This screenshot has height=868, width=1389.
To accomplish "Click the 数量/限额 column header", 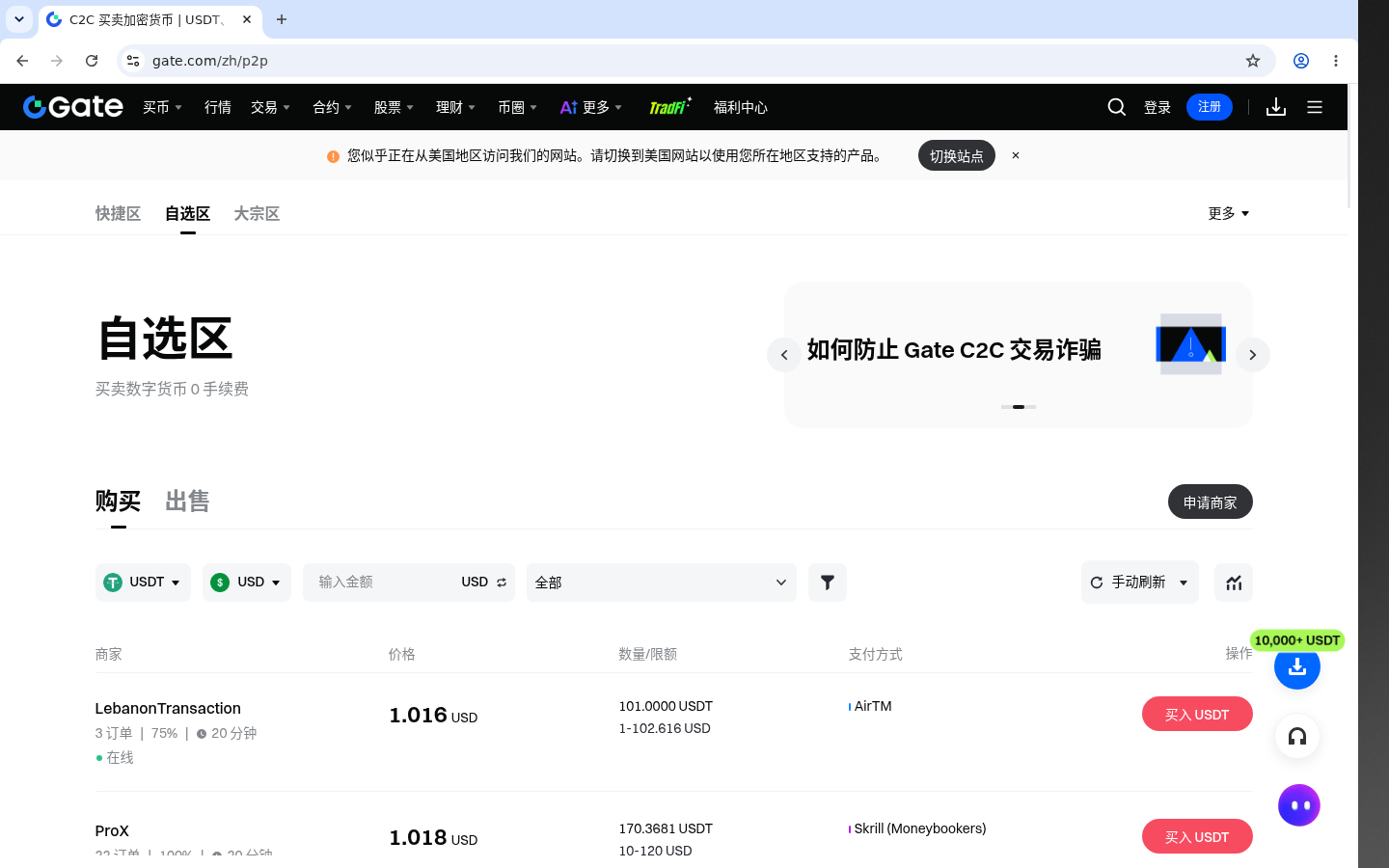I will [x=648, y=654].
